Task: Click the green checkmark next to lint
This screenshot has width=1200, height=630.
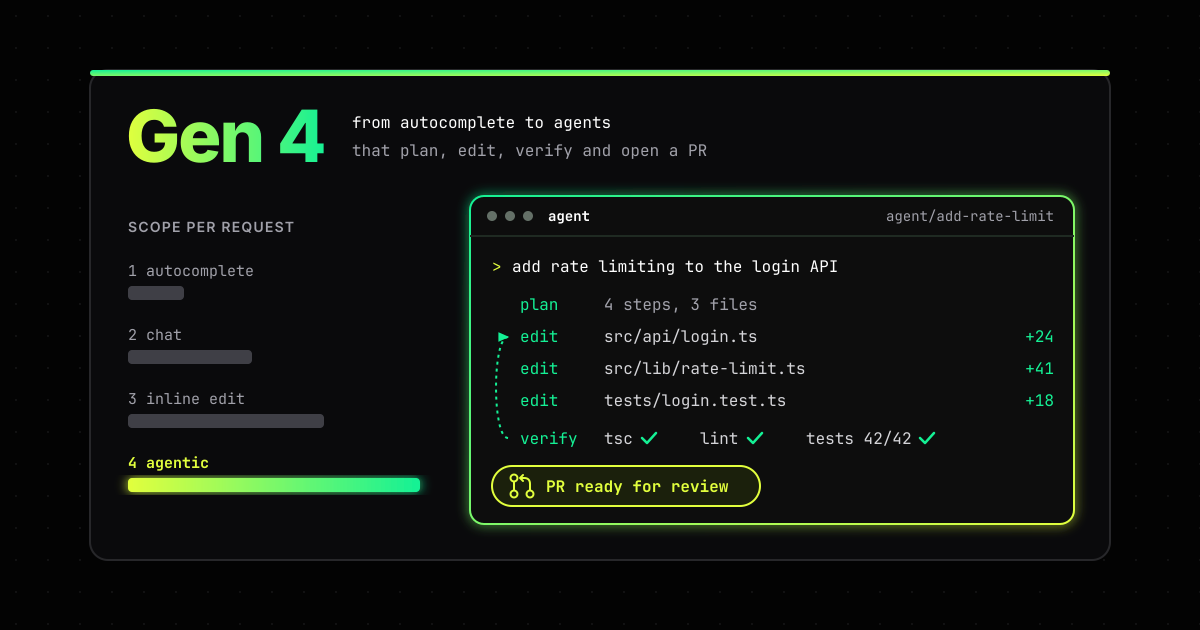Action: click(x=755, y=438)
